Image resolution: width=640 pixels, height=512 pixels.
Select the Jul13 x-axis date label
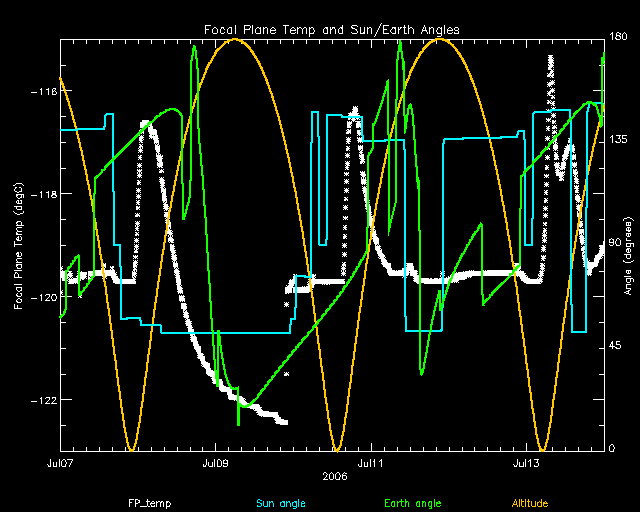pos(527,464)
